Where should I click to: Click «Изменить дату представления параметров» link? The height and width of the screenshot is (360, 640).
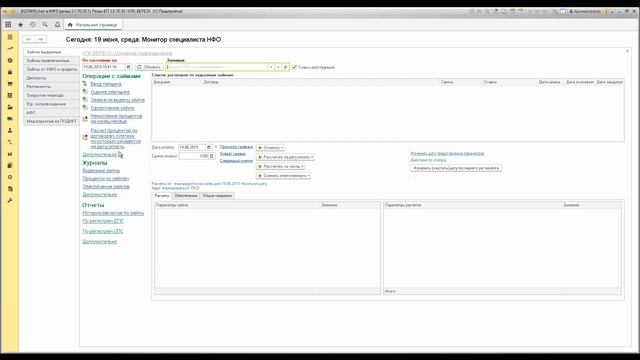point(447,153)
